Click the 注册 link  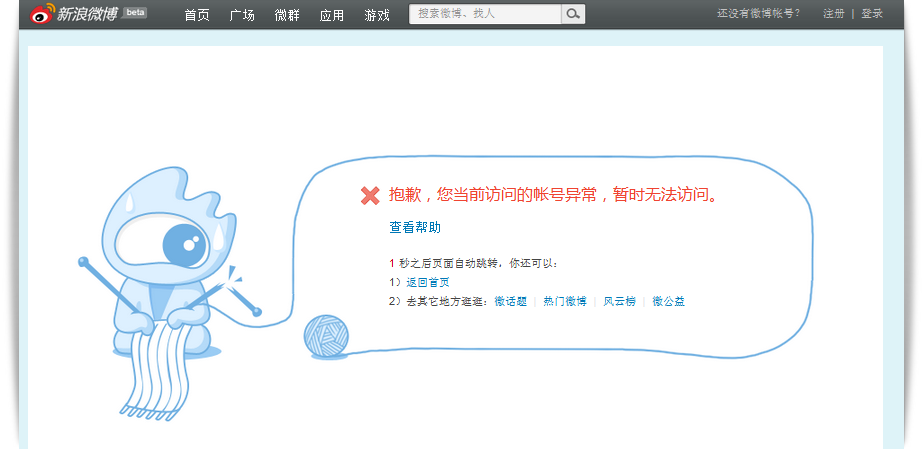pos(834,14)
